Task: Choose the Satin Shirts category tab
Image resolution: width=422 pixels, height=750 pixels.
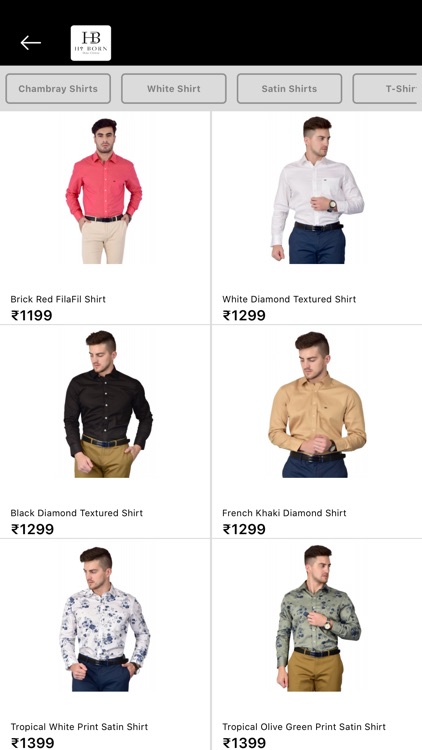Action: coord(289,88)
